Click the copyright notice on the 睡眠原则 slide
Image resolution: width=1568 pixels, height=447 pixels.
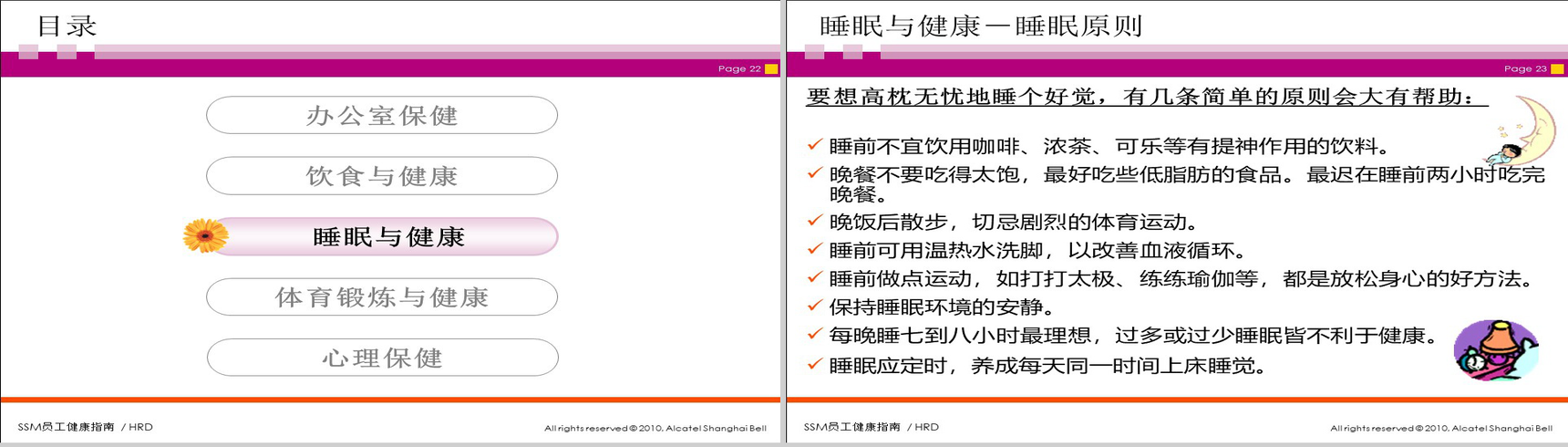pyautogui.click(x=1441, y=428)
